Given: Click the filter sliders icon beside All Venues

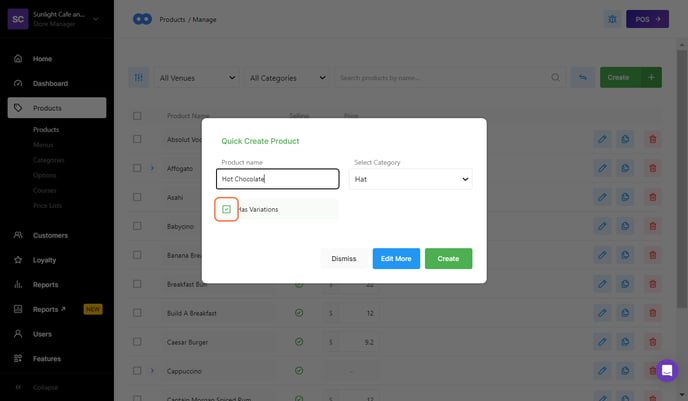Looking at the screenshot, I should [x=139, y=77].
